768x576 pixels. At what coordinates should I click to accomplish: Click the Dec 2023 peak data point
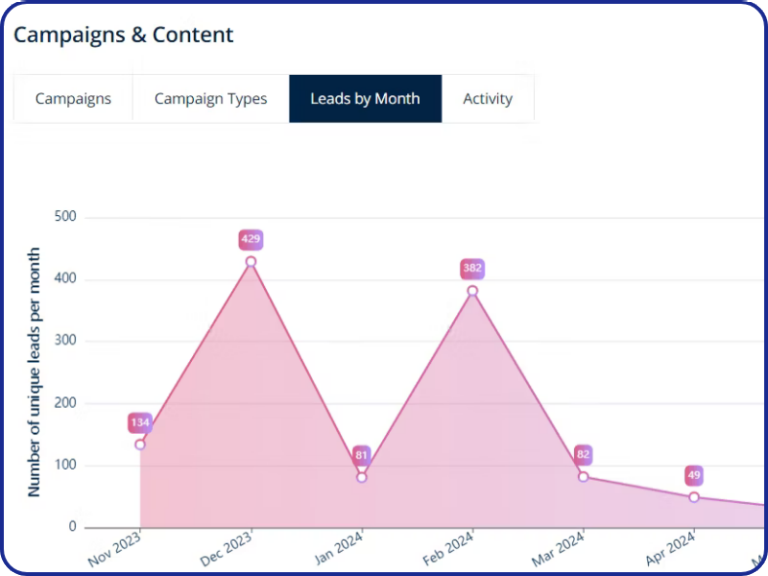pyautogui.click(x=251, y=262)
